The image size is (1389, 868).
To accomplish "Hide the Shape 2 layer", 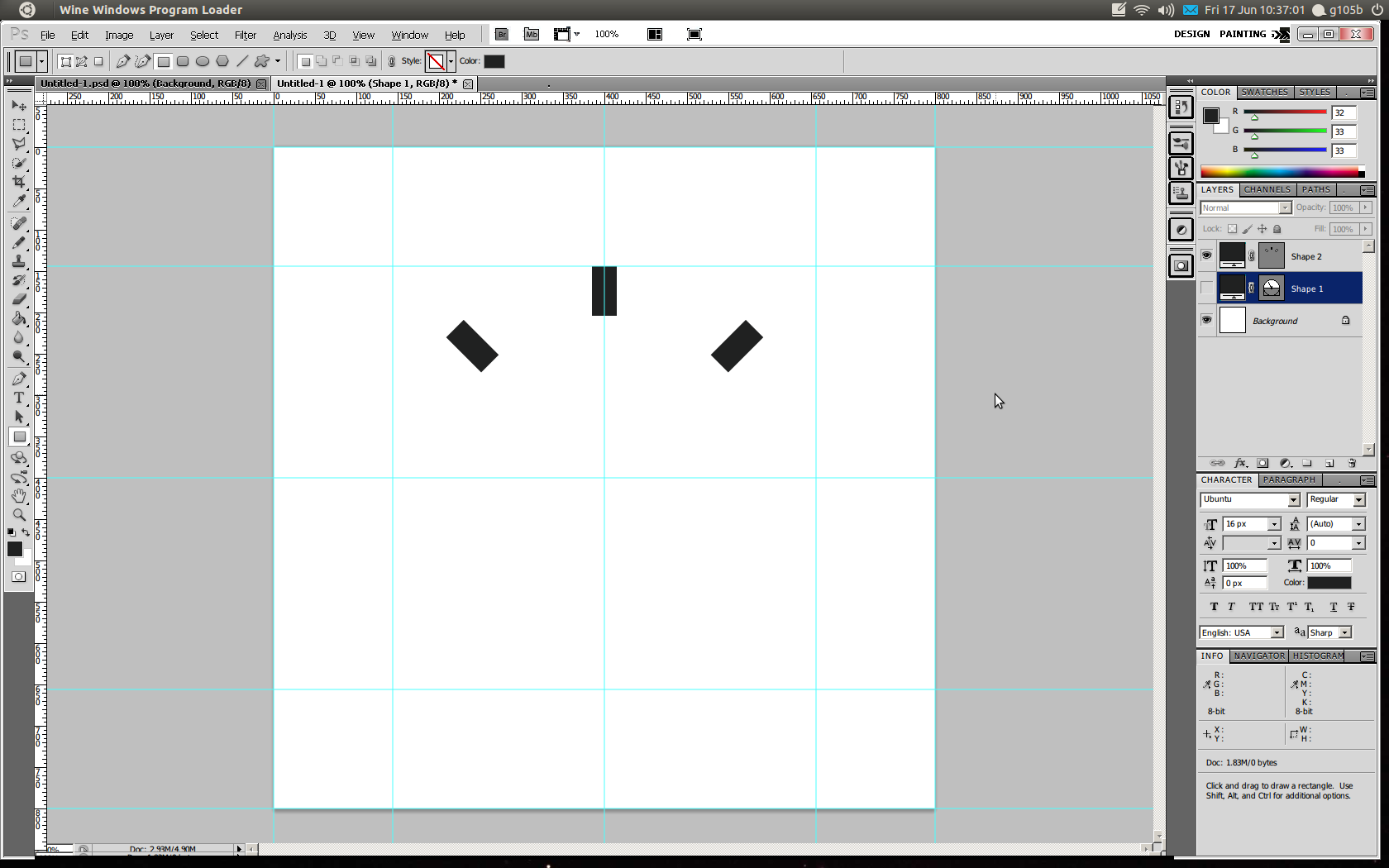I will coord(1206,256).
